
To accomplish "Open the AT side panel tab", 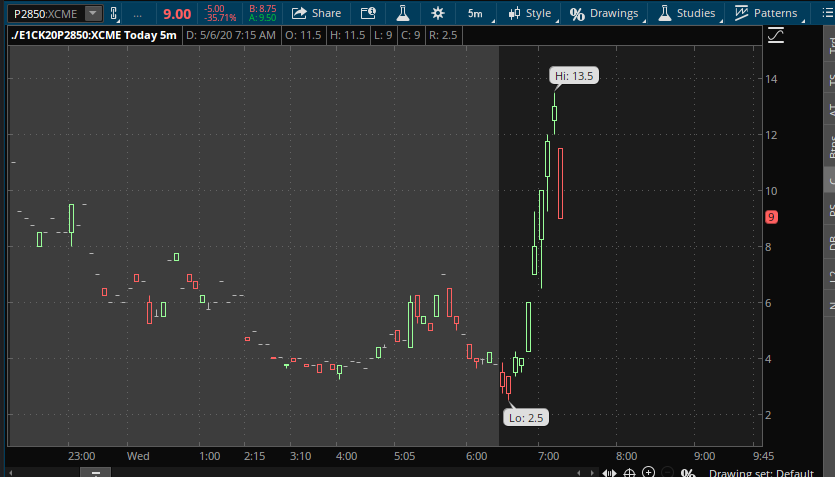I will (830, 110).
